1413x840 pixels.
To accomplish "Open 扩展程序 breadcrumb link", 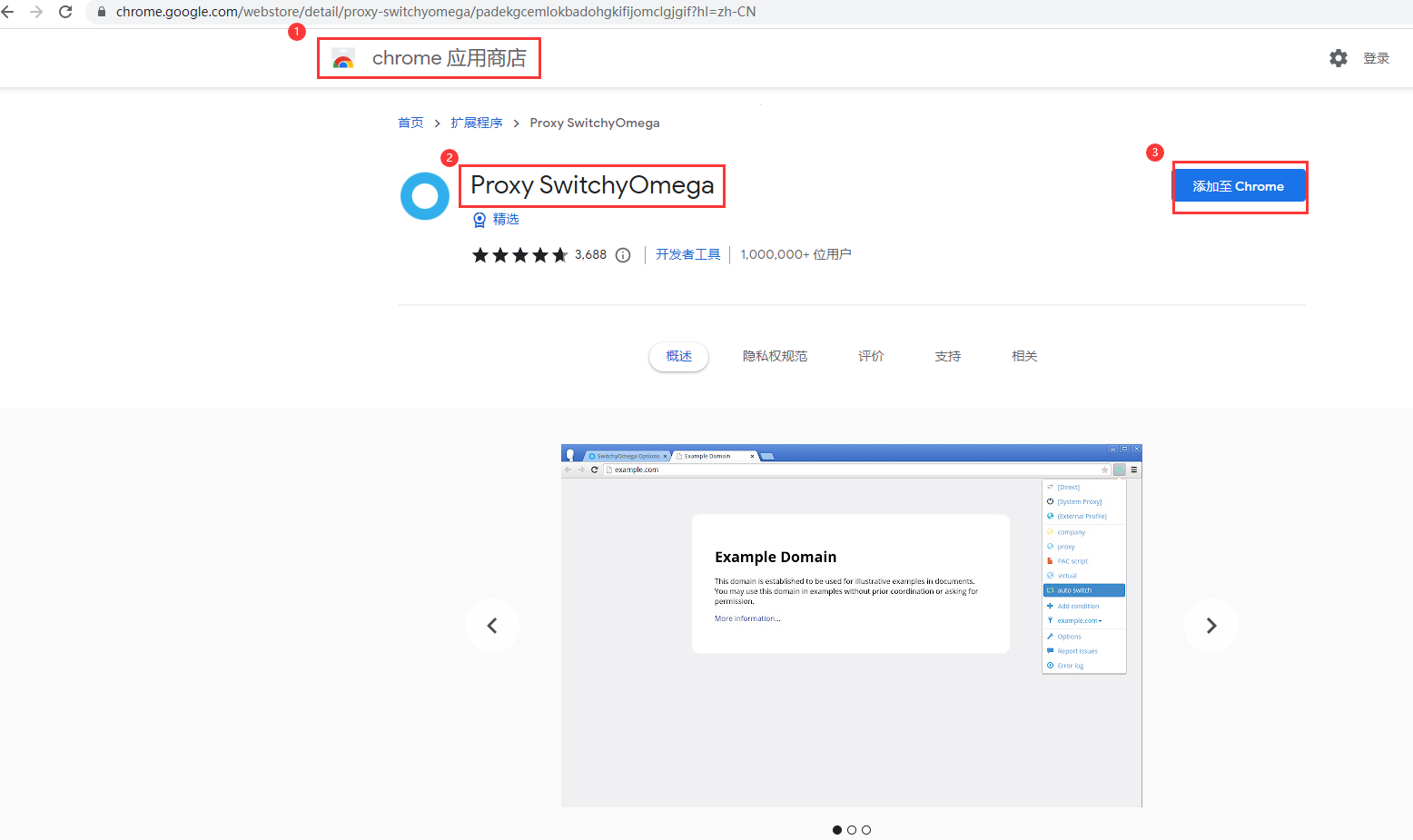I will coord(477,123).
